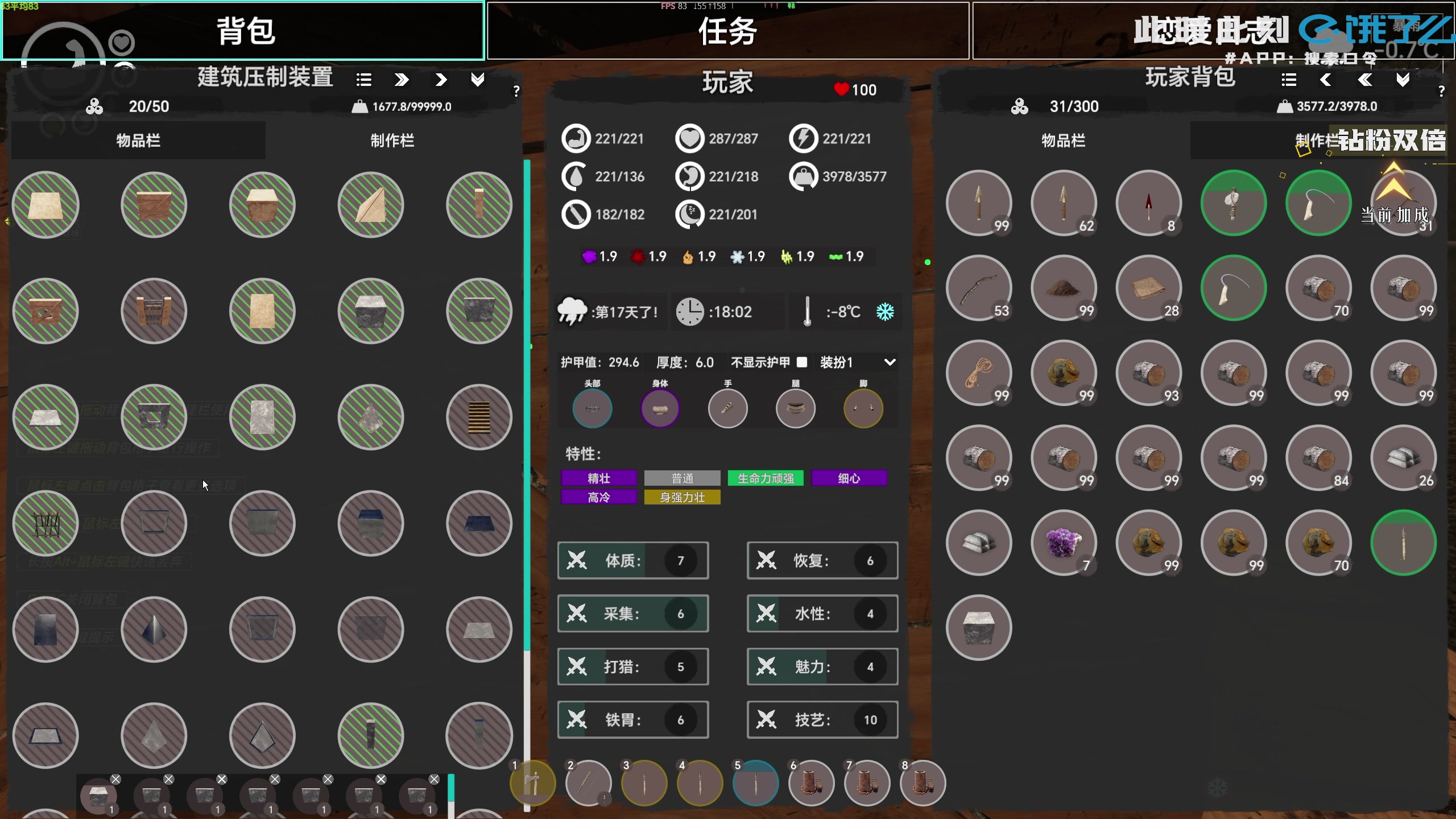The image size is (1456, 819).
Task: Click 生命力顽强 trait tag
Action: click(x=766, y=478)
